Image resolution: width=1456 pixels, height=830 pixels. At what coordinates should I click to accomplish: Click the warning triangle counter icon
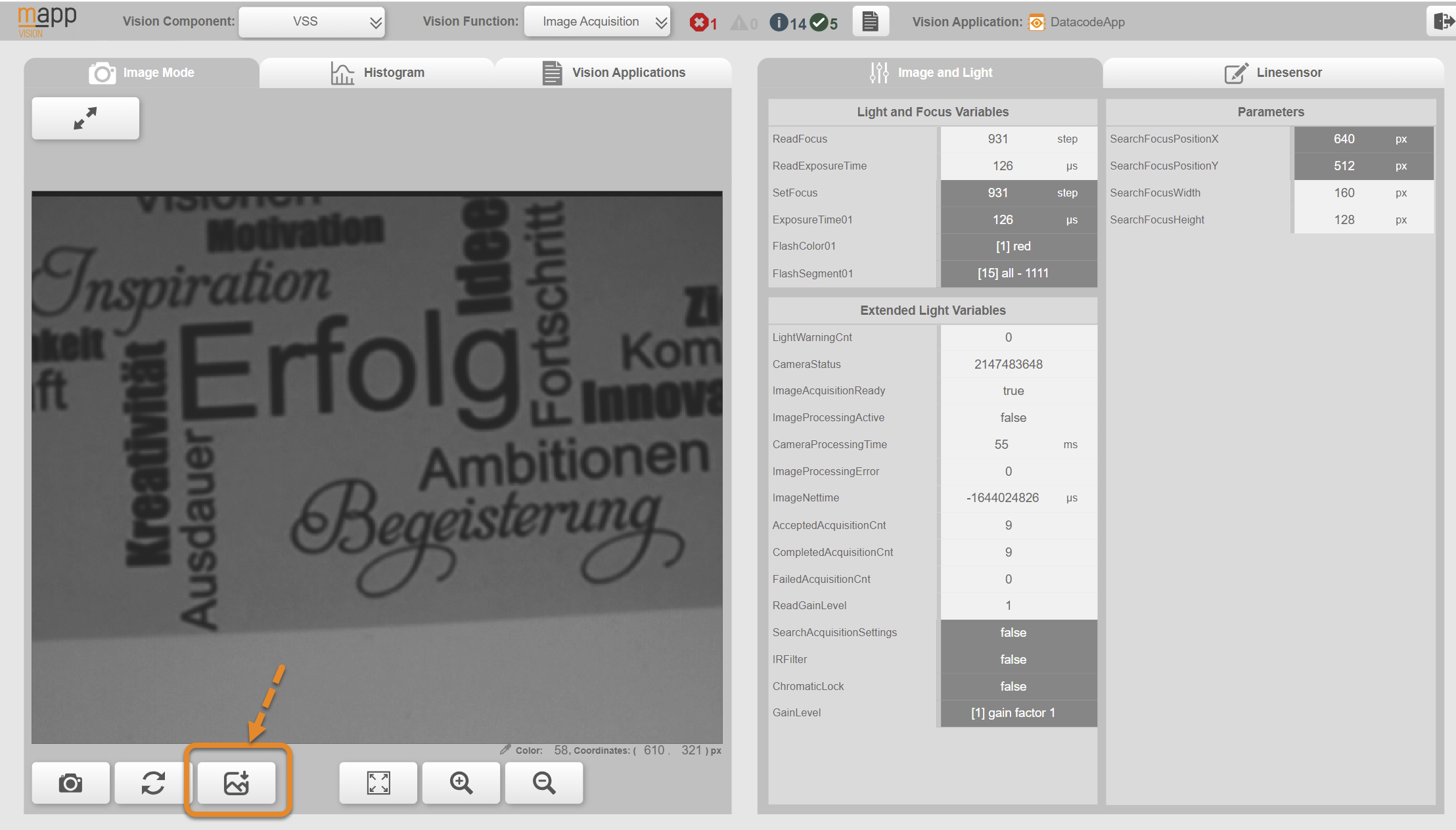point(739,23)
